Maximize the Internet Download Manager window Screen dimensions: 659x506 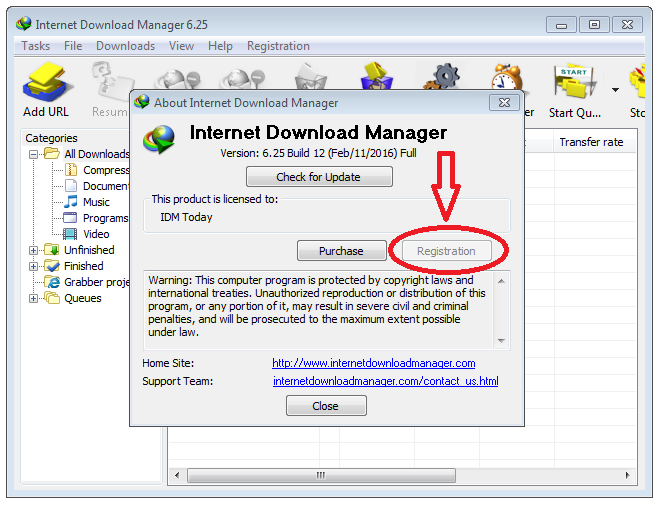coord(594,25)
